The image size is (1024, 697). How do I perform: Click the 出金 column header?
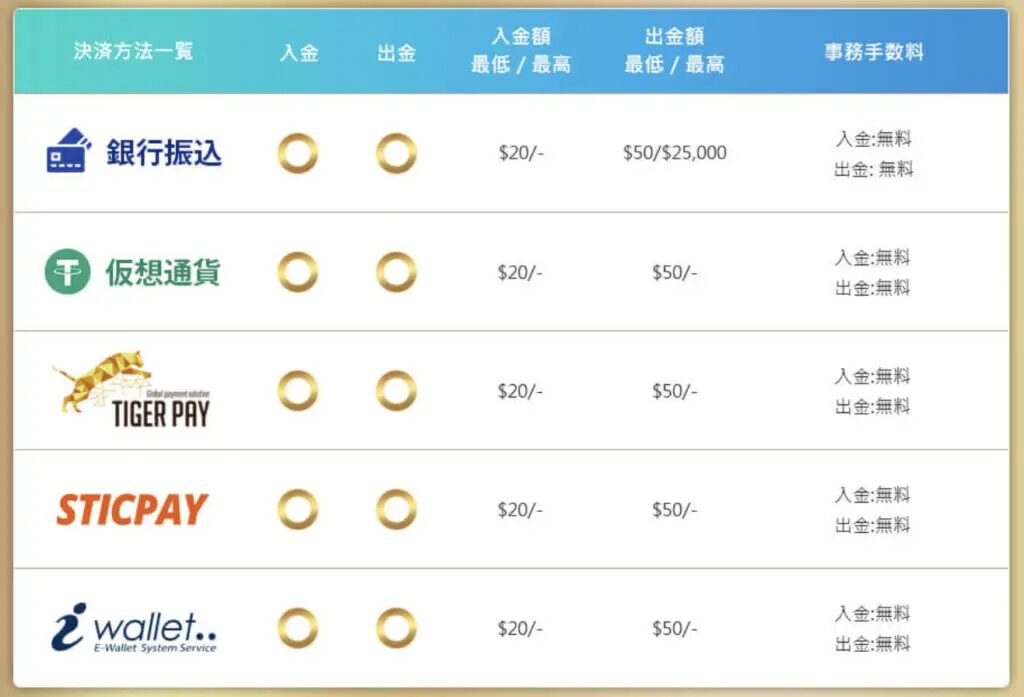pos(396,52)
